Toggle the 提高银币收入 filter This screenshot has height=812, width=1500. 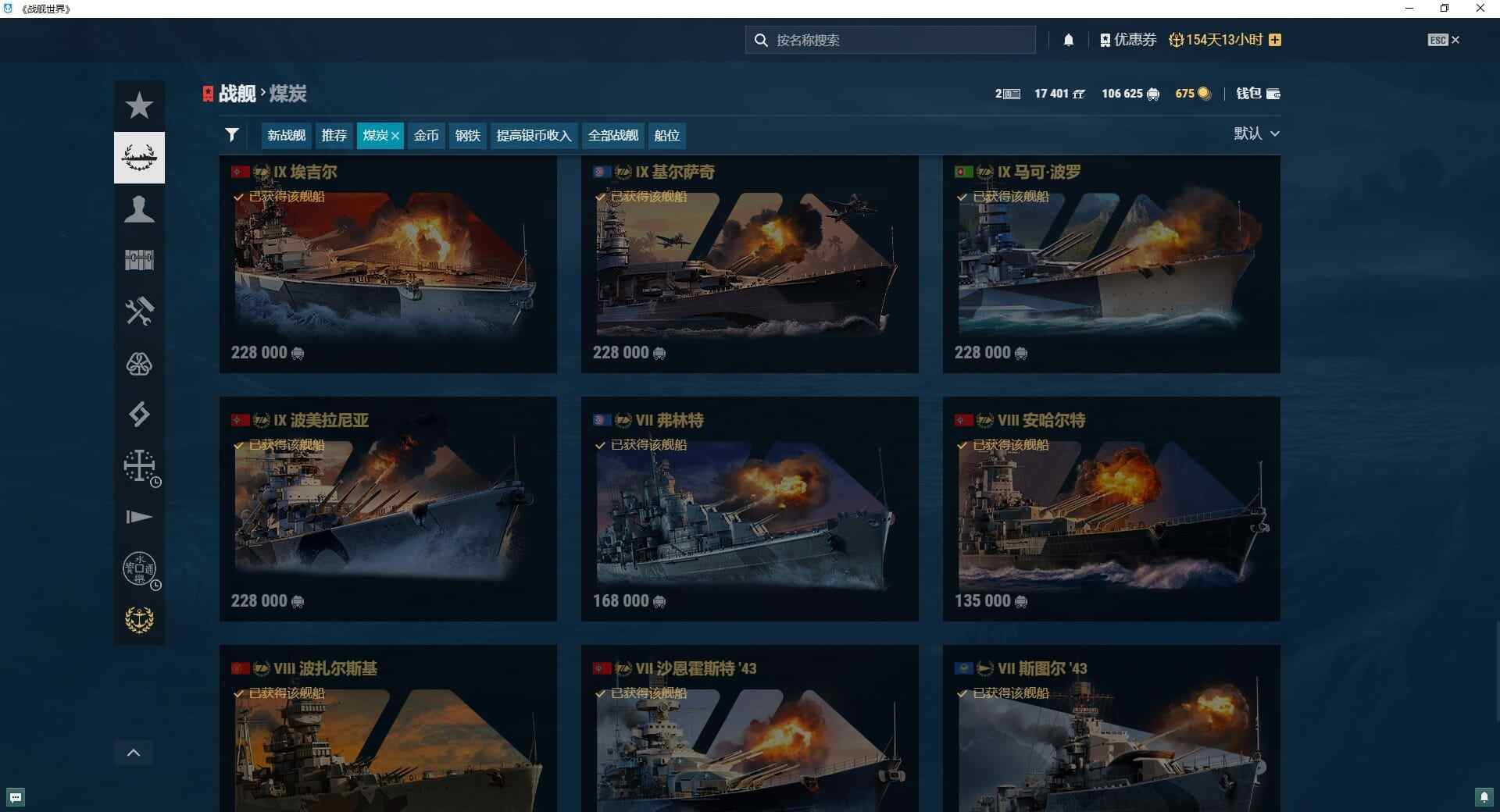click(x=534, y=135)
